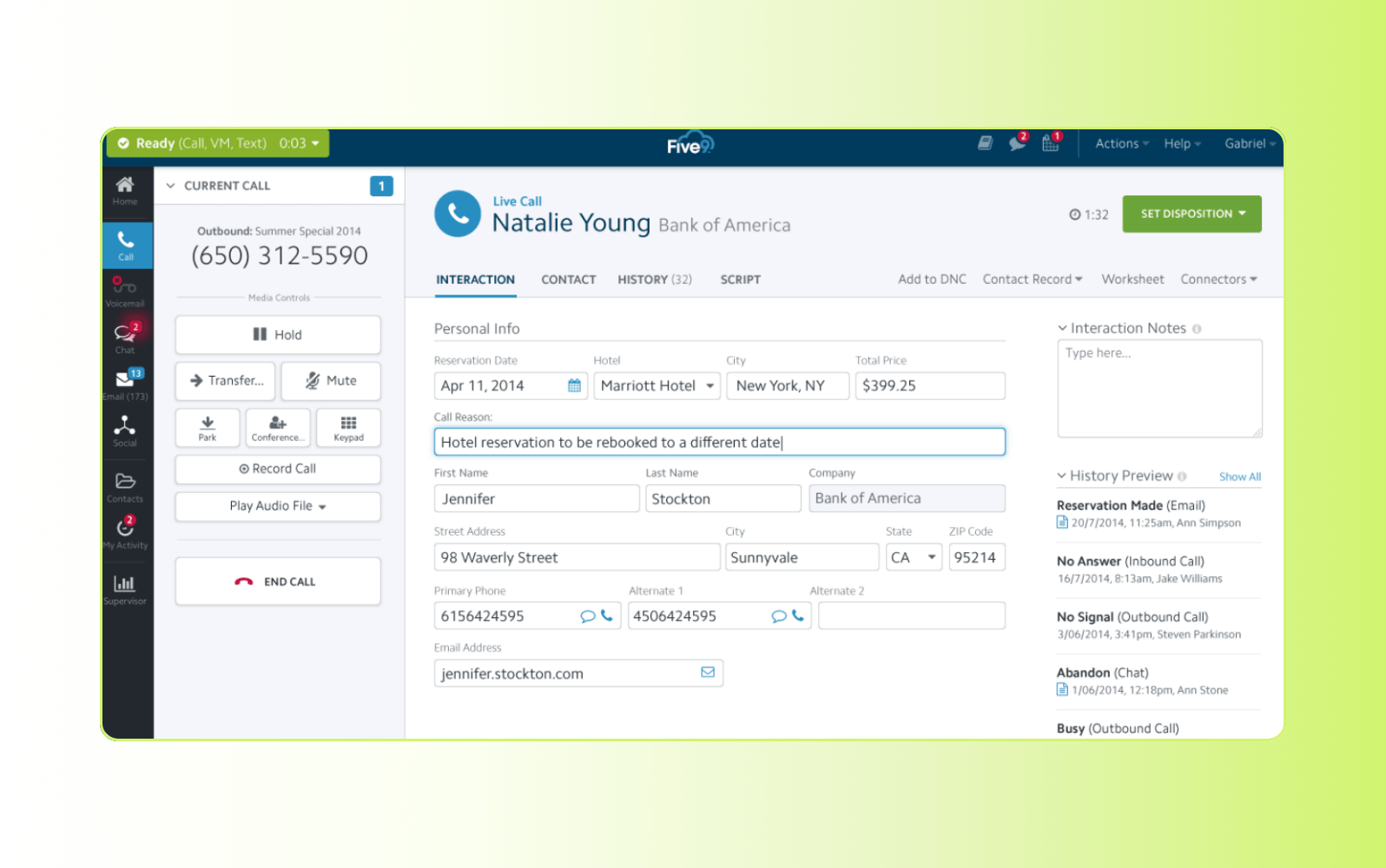Switch to the Script tab
1386x868 pixels.
click(x=740, y=279)
